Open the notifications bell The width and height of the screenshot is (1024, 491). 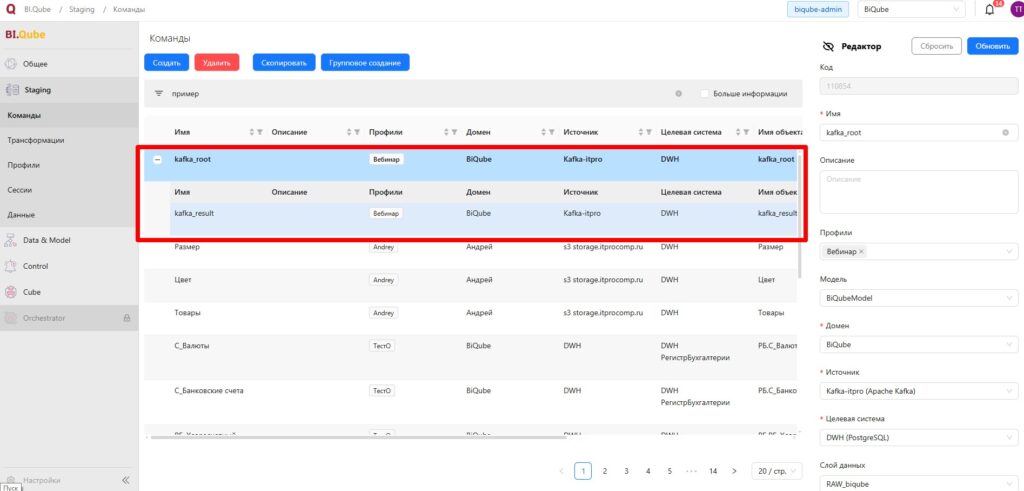[989, 10]
